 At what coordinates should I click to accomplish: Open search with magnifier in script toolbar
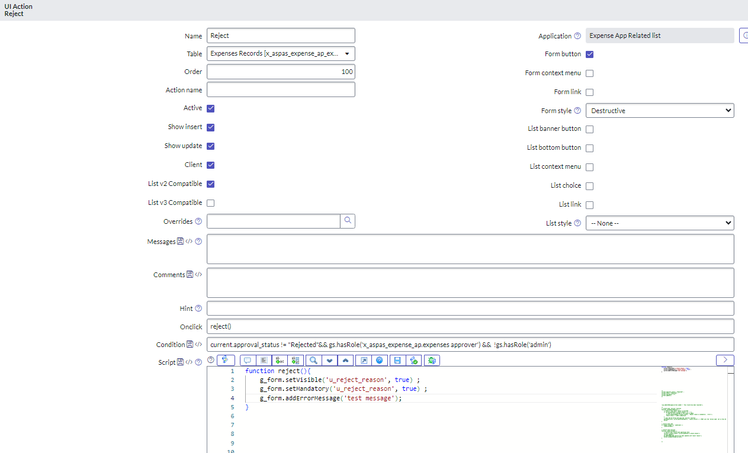tap(313, 360)
